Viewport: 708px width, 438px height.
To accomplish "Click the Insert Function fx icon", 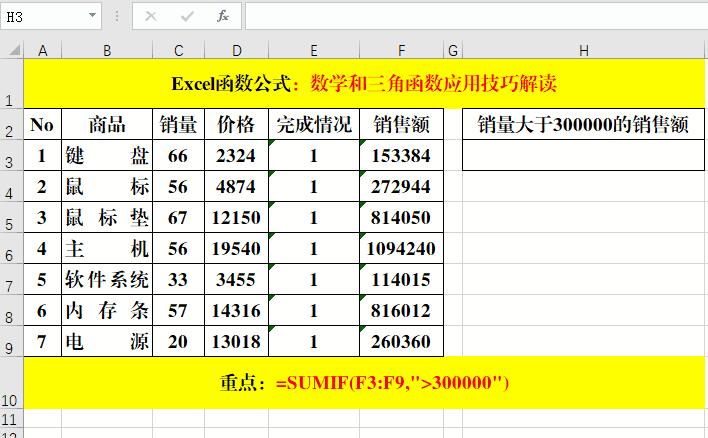I will click(223, 17).
